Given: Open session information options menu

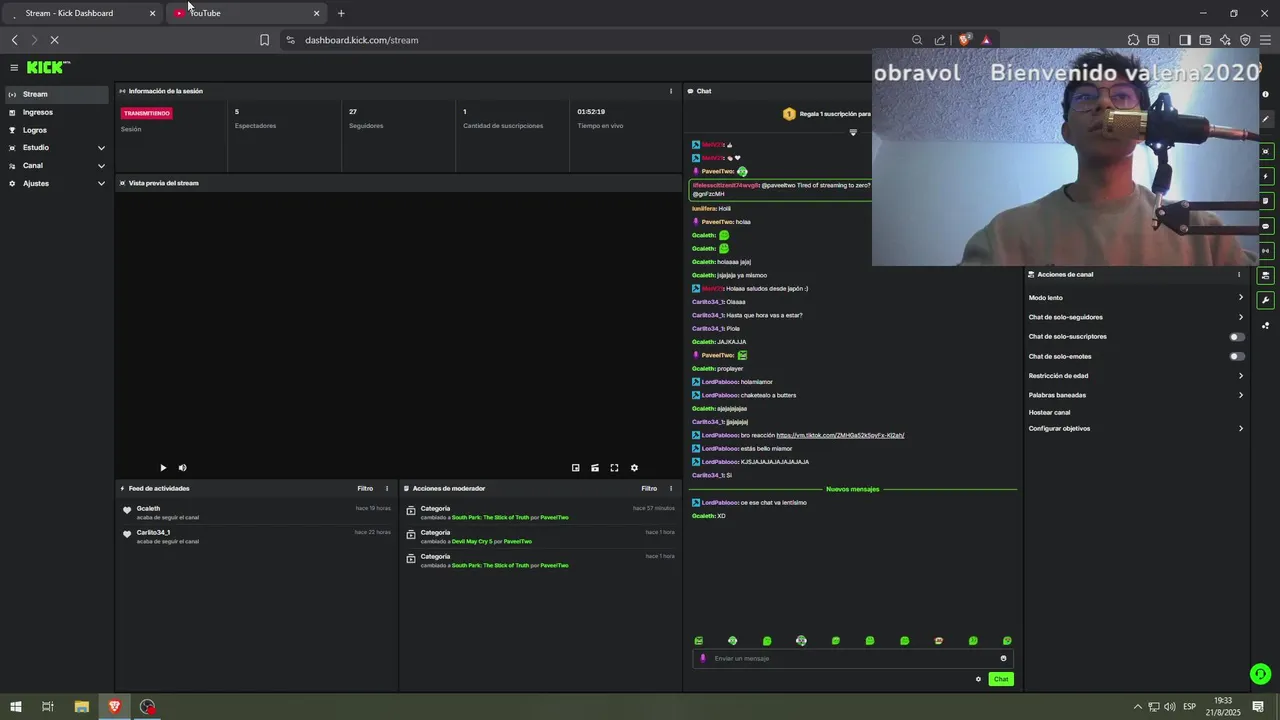Looking at the screenshot, I should [671, 91].
